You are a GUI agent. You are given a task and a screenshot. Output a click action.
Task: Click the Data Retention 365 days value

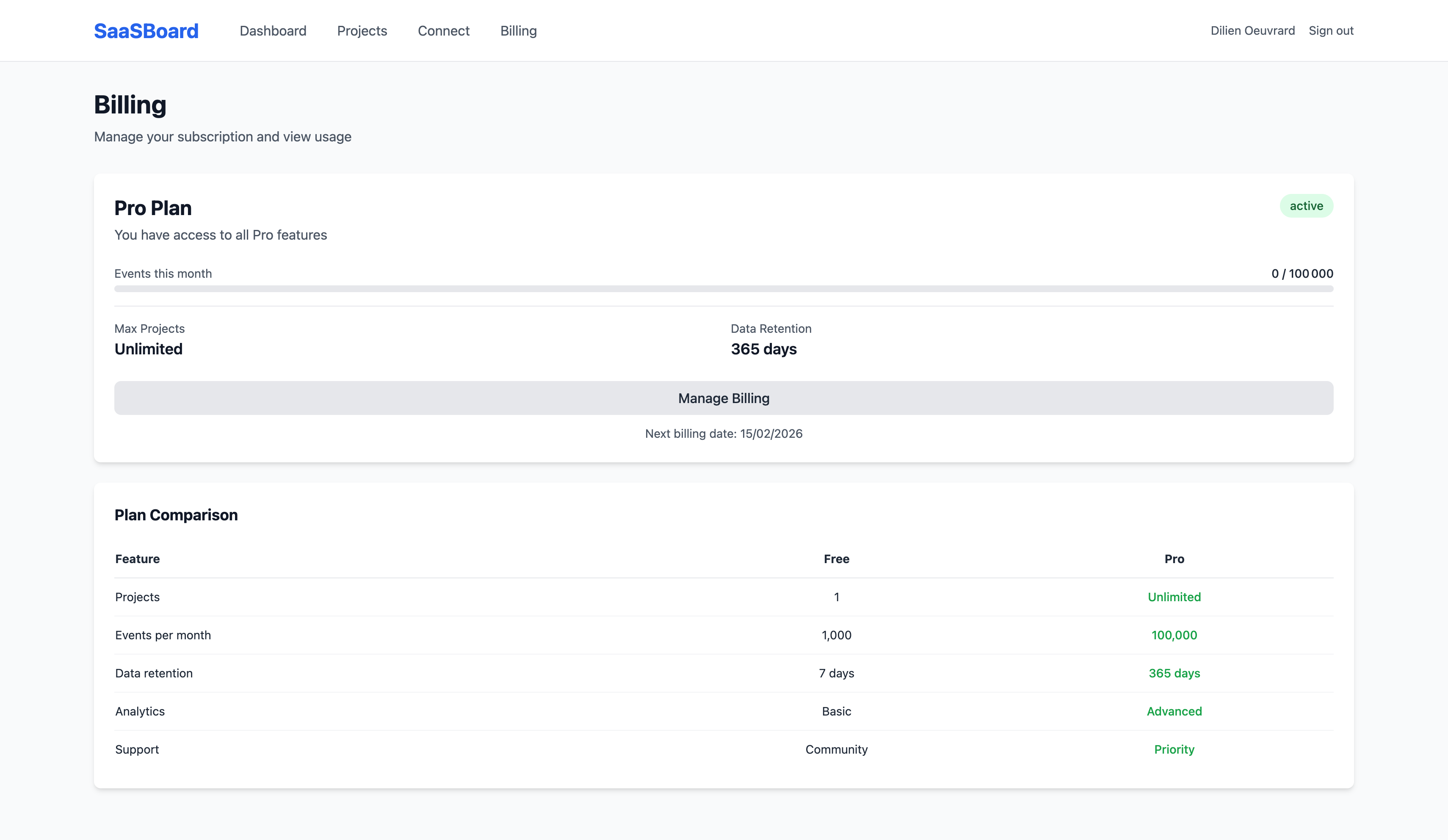763,349
